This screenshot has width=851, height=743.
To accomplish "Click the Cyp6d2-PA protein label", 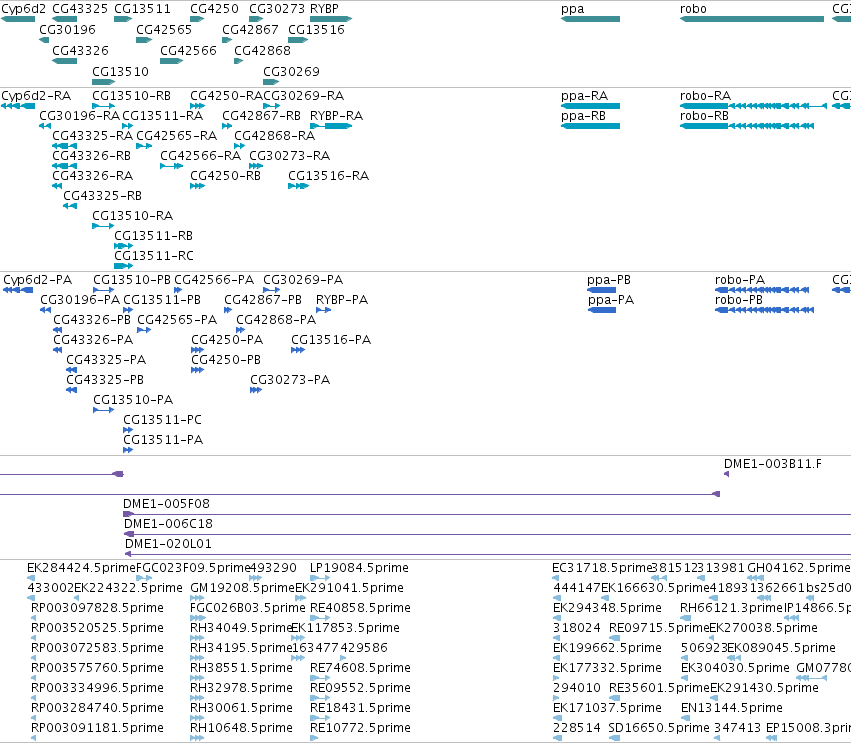I will (37, 280).
